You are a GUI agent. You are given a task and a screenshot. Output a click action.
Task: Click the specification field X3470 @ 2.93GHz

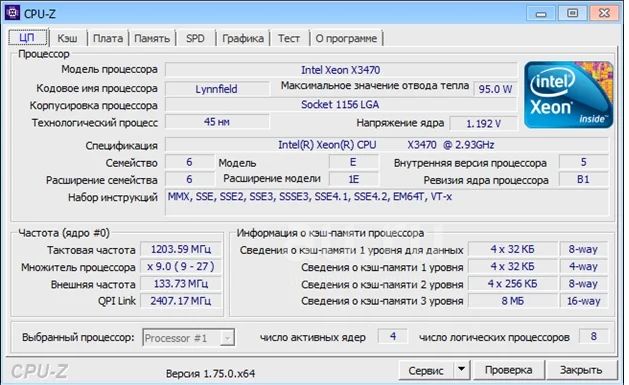(x=387, y=145)
